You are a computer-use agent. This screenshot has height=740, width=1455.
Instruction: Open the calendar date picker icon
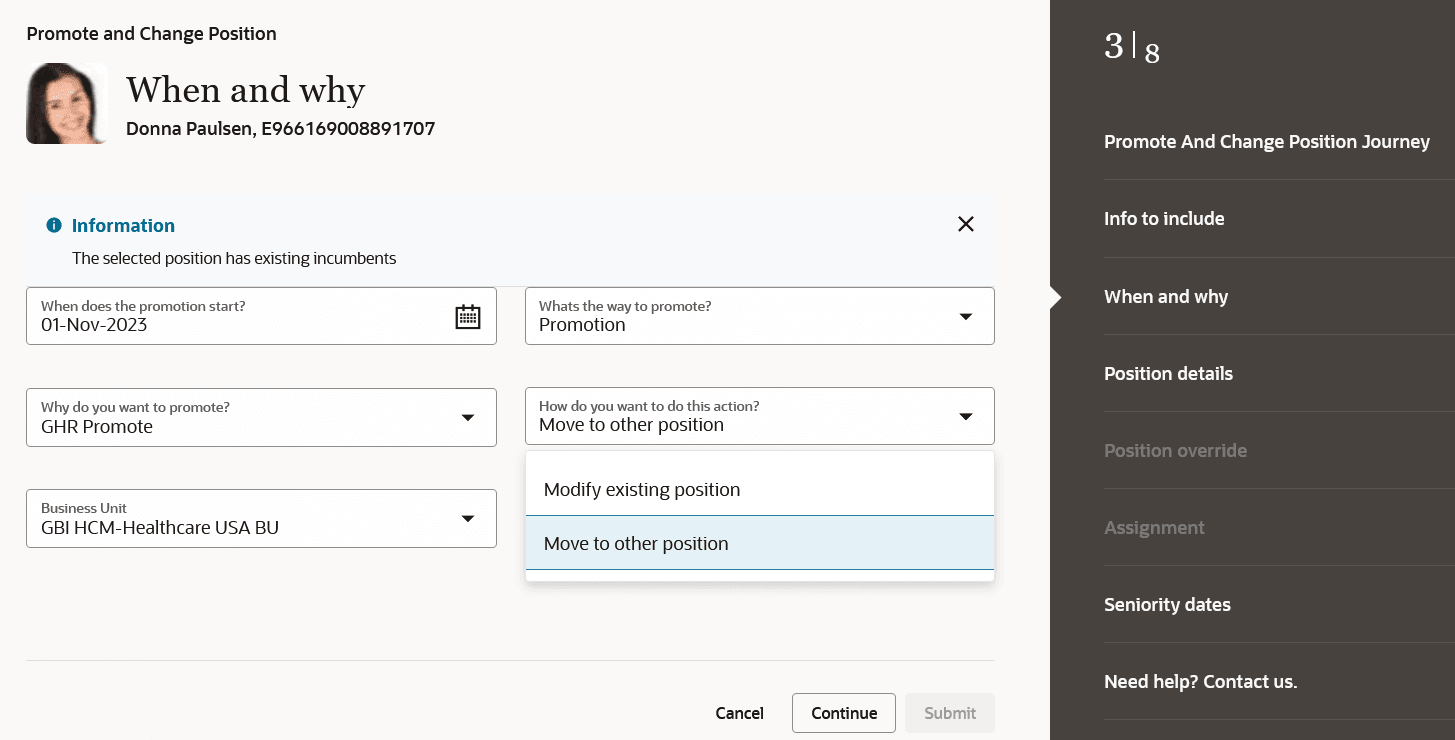click(468, 317)
